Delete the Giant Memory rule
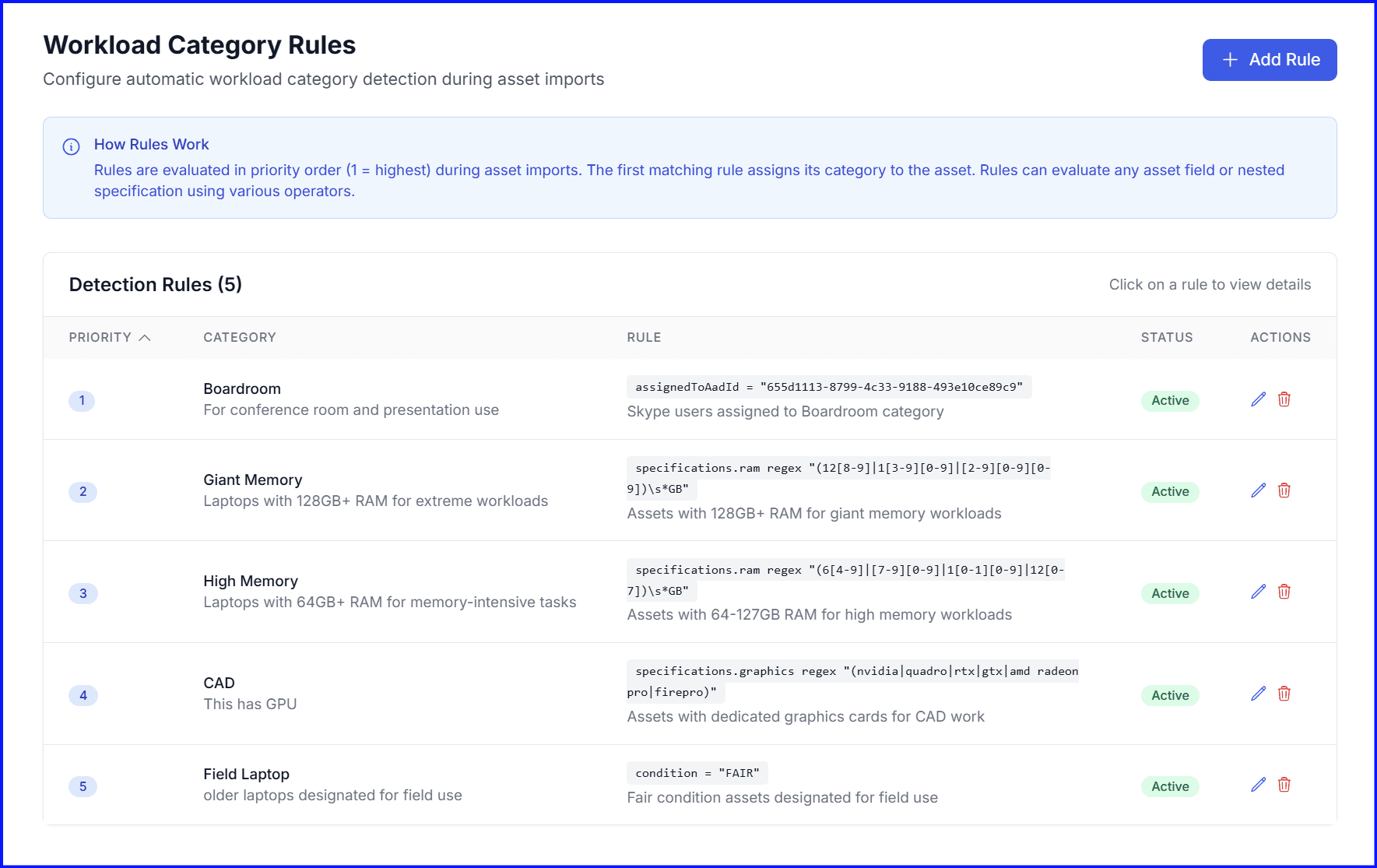The image size is (1377, 868). point(1284,490)
